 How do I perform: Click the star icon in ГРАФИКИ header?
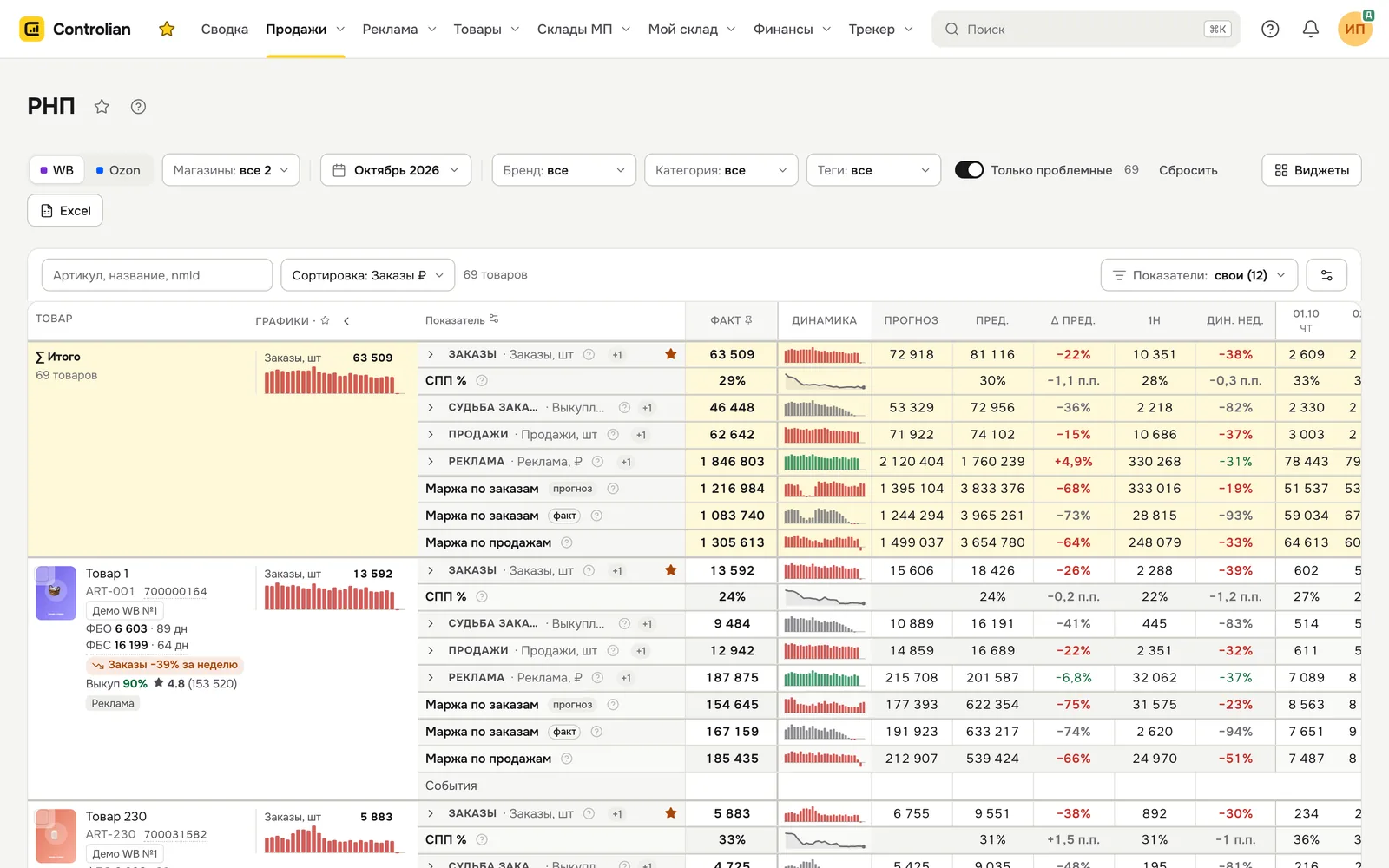click(x=326, y=320)
